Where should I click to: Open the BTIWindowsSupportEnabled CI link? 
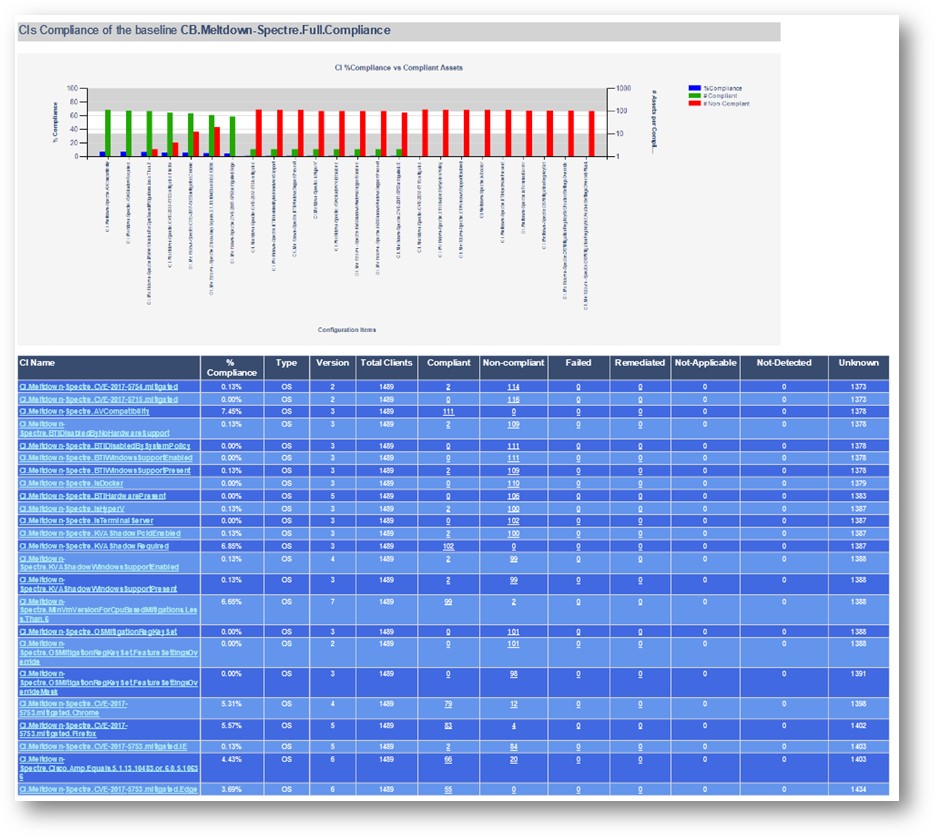(x=106, y=458)
